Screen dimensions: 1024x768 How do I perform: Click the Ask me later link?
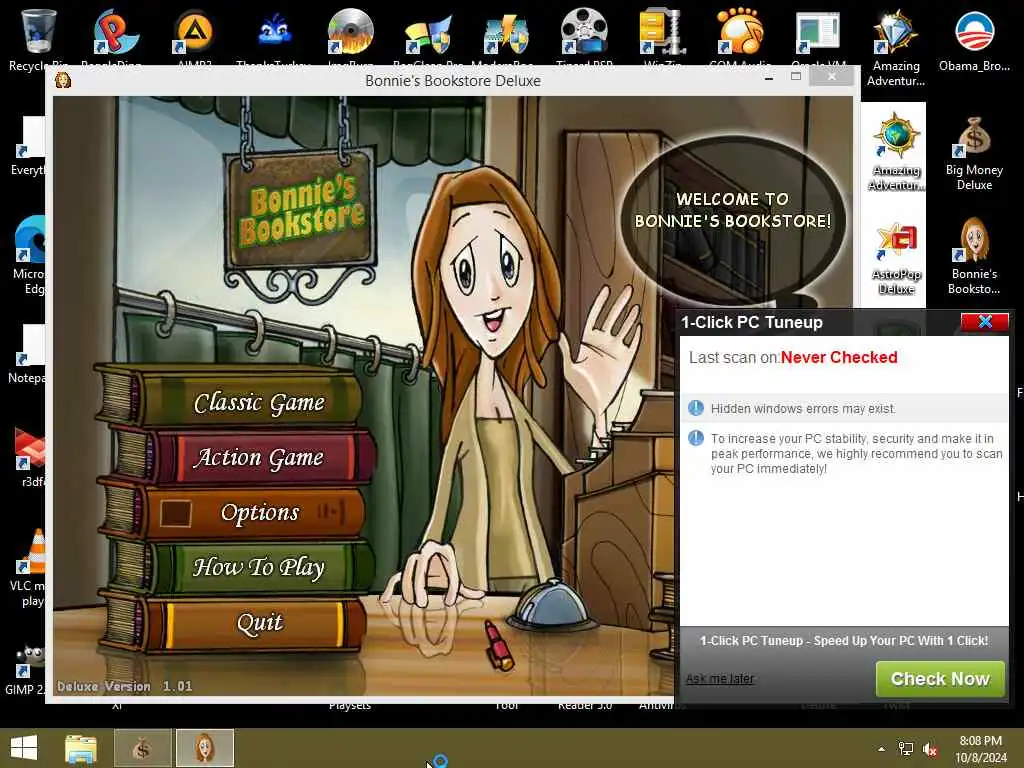pos(720,679)
